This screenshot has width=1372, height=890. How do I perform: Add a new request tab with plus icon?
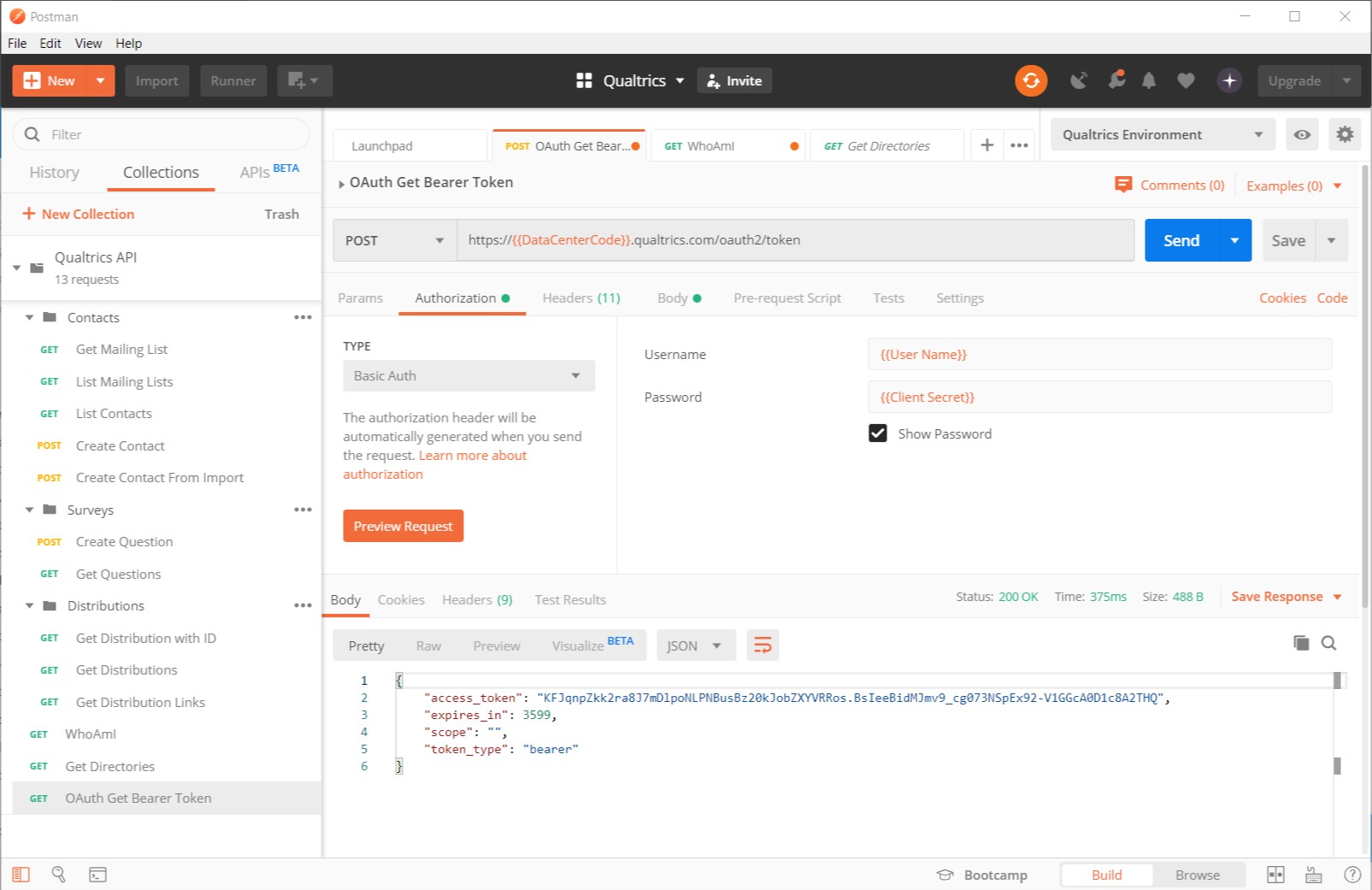click(x=986, y=145)
